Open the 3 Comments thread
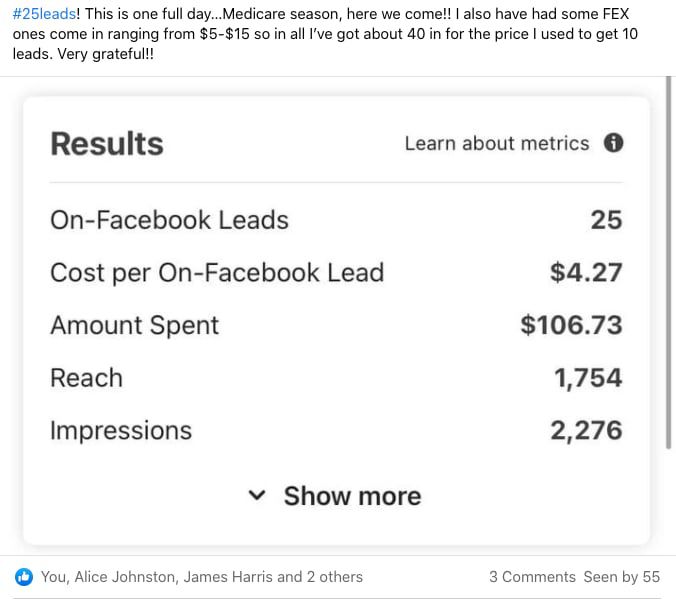Screen dimensions: 676x603 [x=532, y=577]
